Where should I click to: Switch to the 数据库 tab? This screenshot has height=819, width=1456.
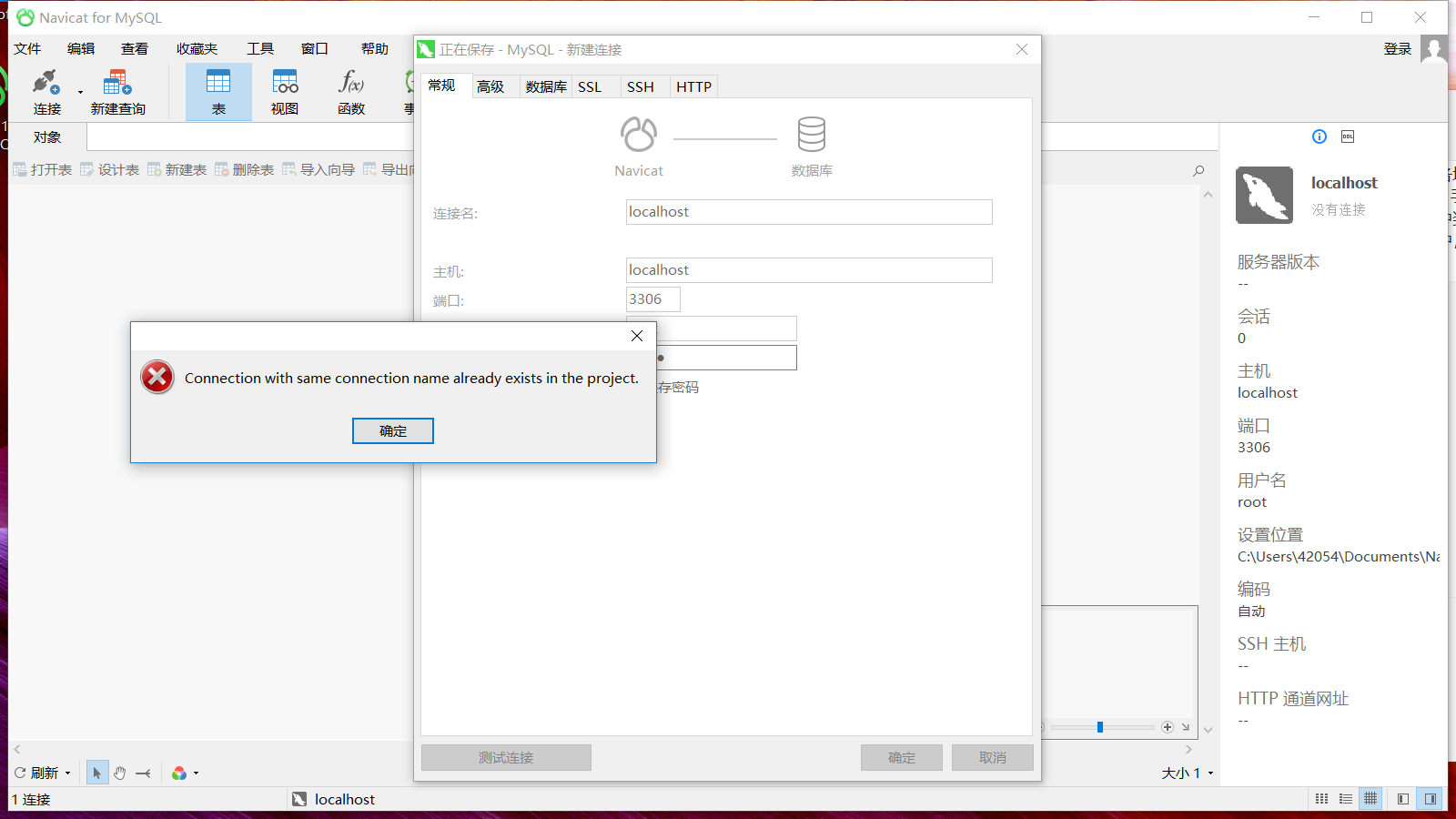coord(546,86)
